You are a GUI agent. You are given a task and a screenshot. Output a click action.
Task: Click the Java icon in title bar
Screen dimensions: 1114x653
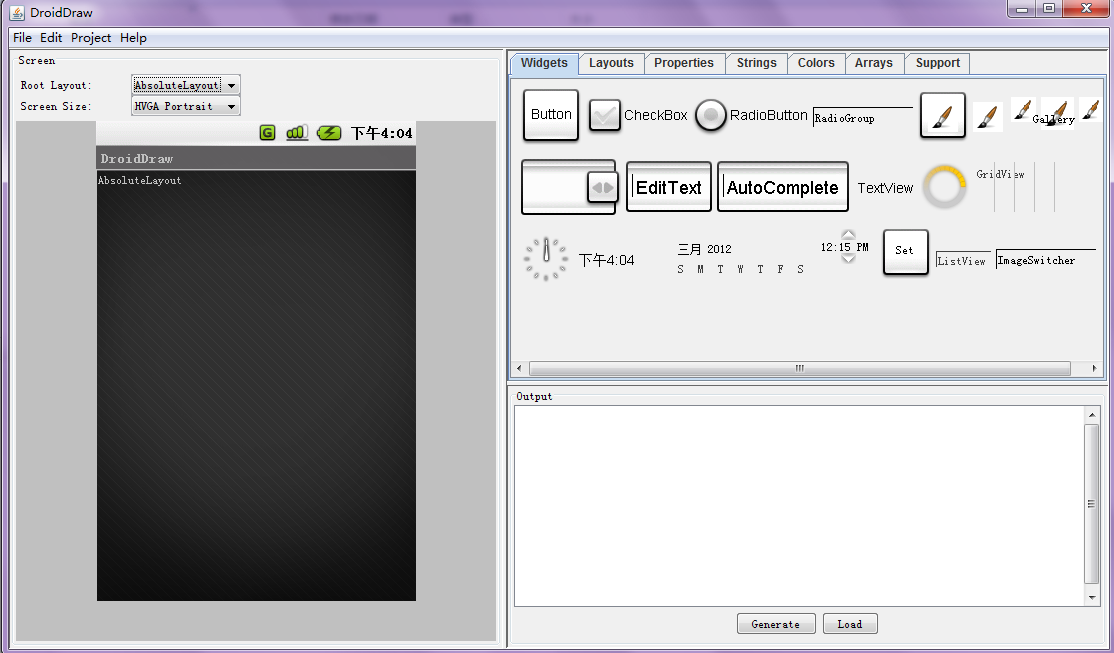click(17, 13)
